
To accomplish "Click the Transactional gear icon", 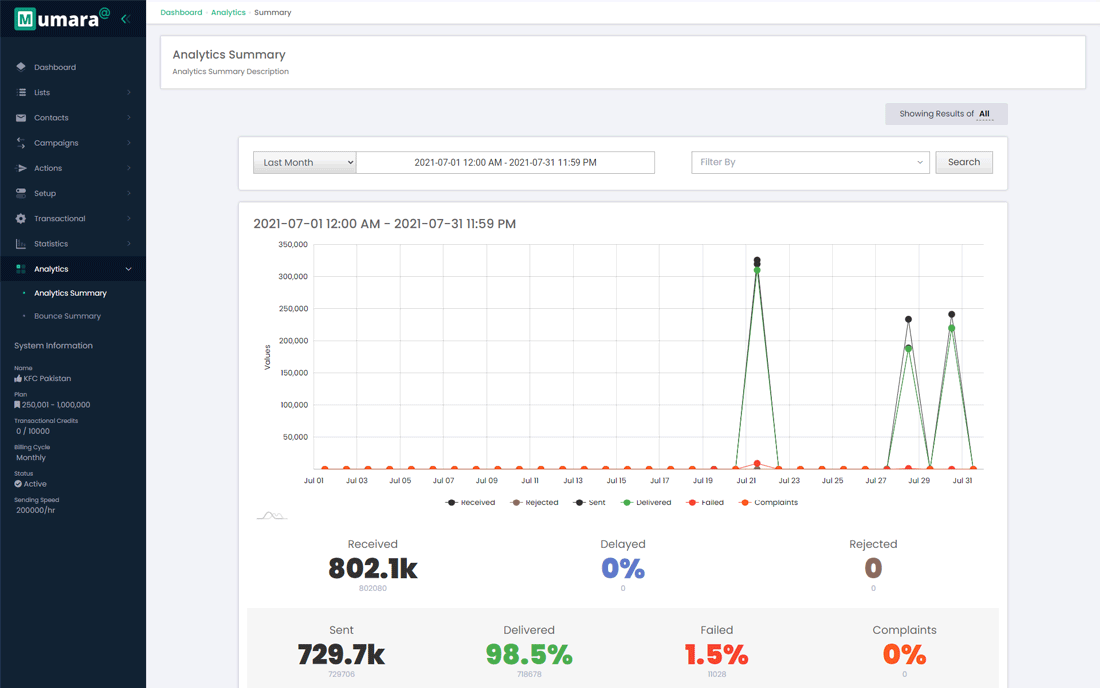I will (21, 219).
